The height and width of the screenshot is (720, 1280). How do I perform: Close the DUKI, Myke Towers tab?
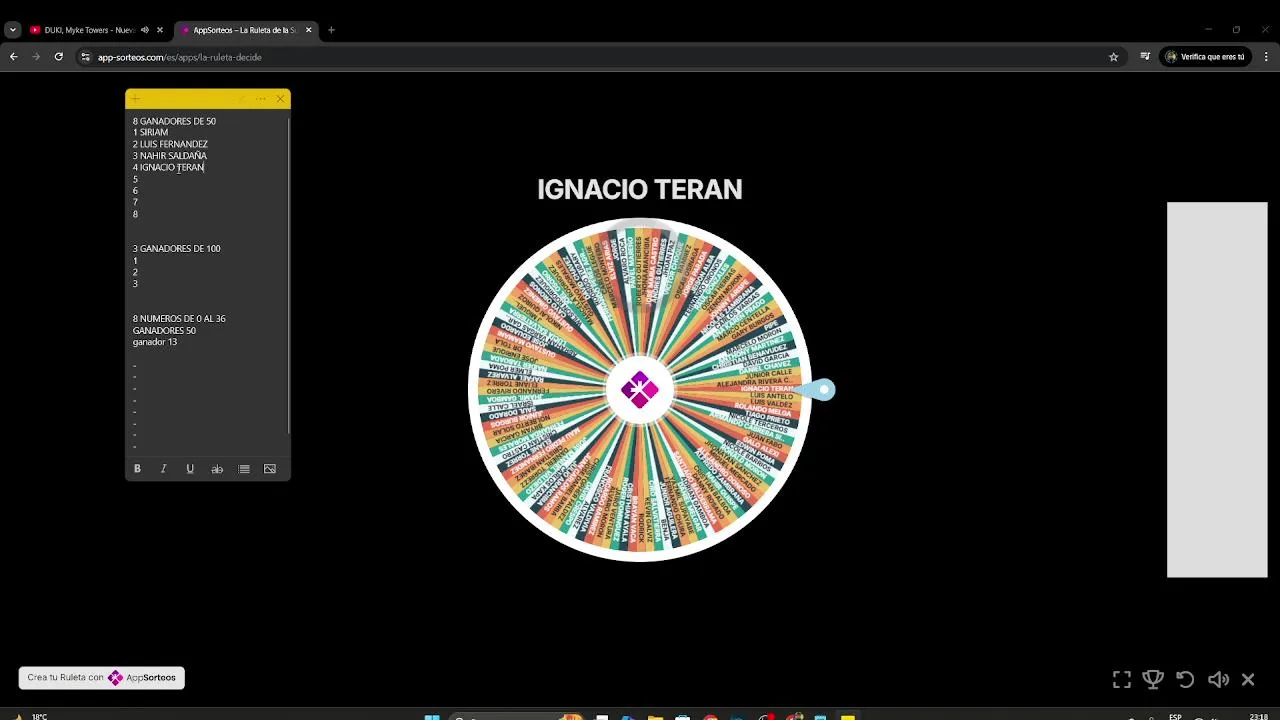point(160,30)
